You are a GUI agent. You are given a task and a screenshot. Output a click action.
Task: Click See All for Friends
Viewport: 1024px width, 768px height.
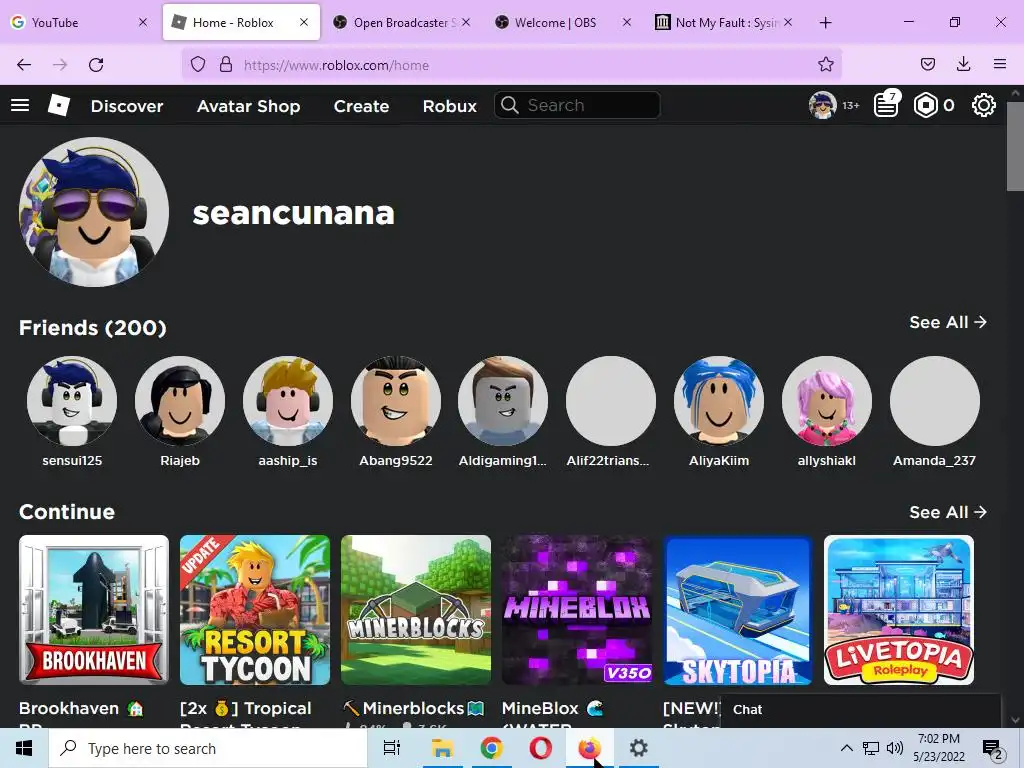[948, 322]
